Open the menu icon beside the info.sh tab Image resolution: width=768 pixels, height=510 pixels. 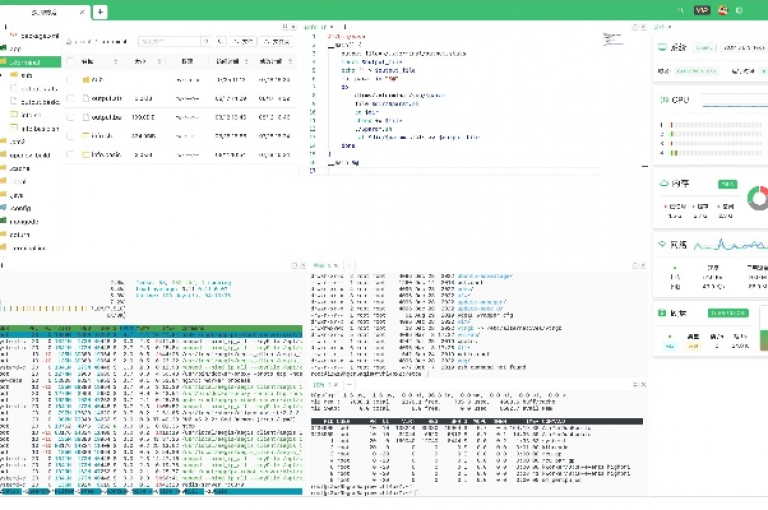345,27
